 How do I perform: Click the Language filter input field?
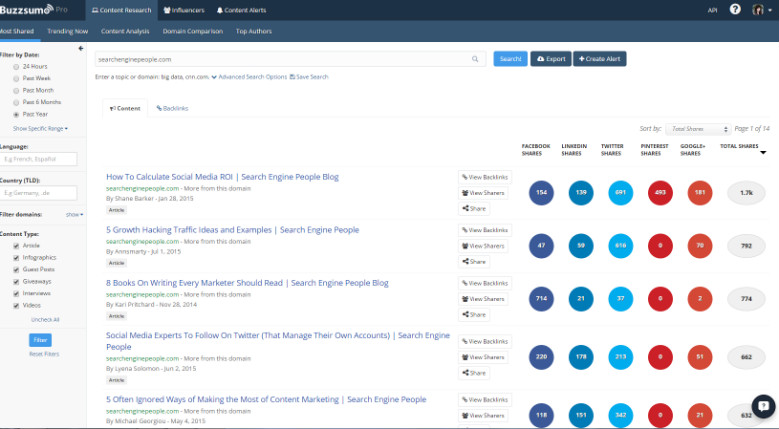click(39, 159)
